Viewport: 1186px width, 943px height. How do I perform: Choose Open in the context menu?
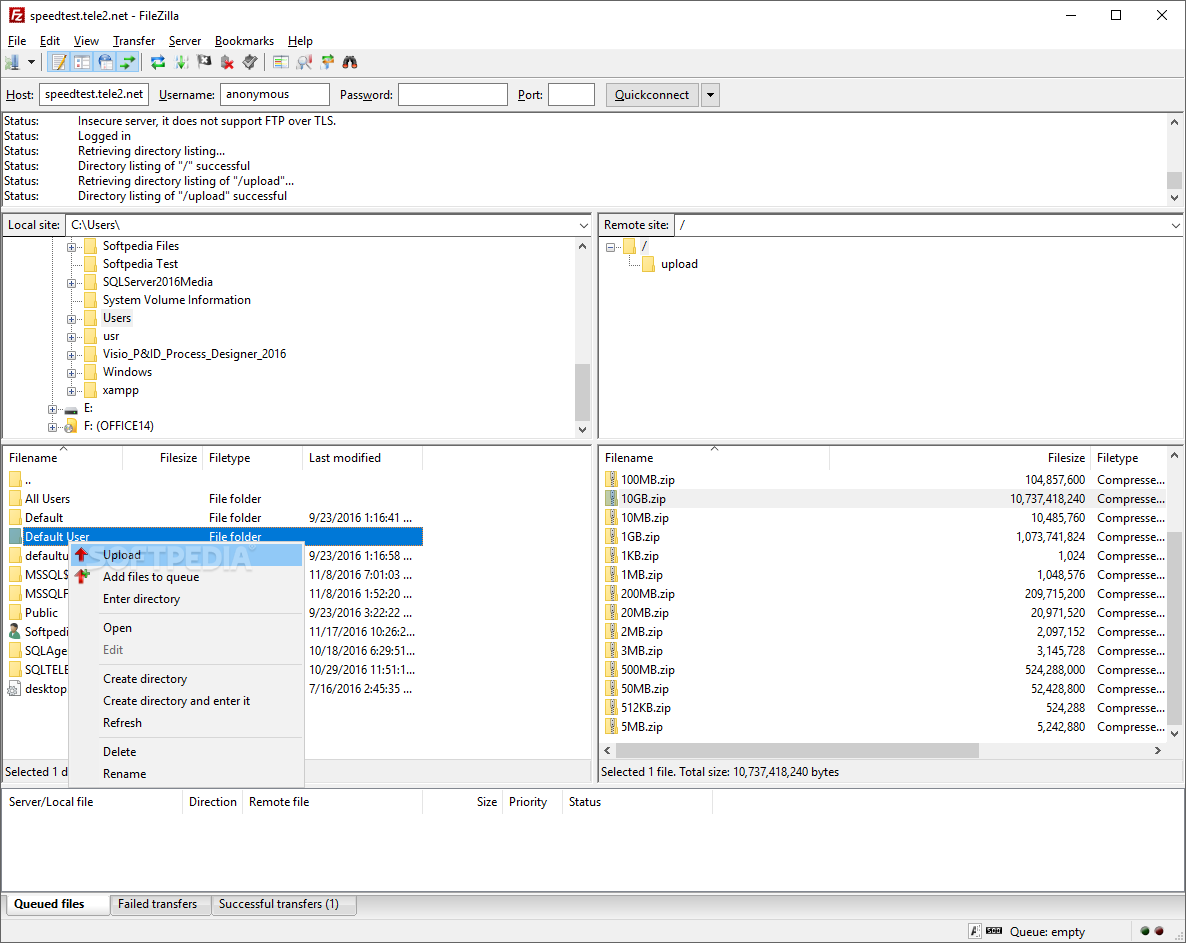187,628
